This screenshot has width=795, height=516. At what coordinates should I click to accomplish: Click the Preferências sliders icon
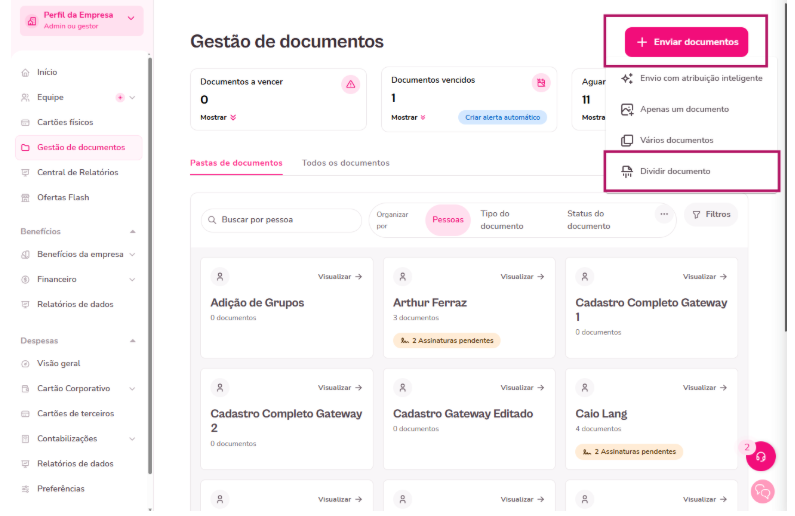coord(25,489)
